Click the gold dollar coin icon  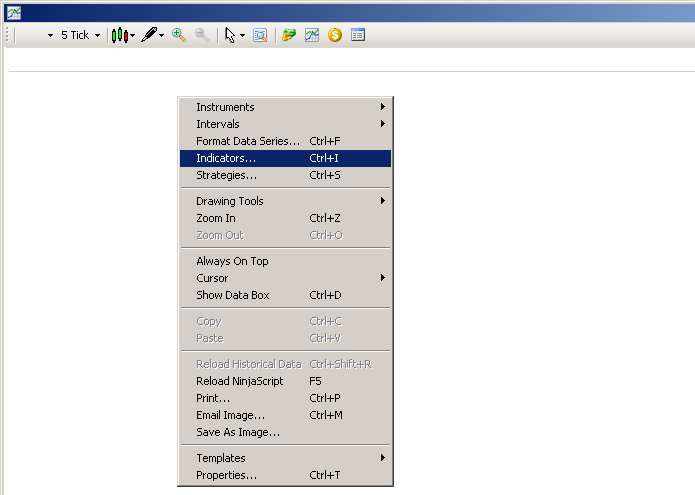pyautogui.click(x=335, y=35)
